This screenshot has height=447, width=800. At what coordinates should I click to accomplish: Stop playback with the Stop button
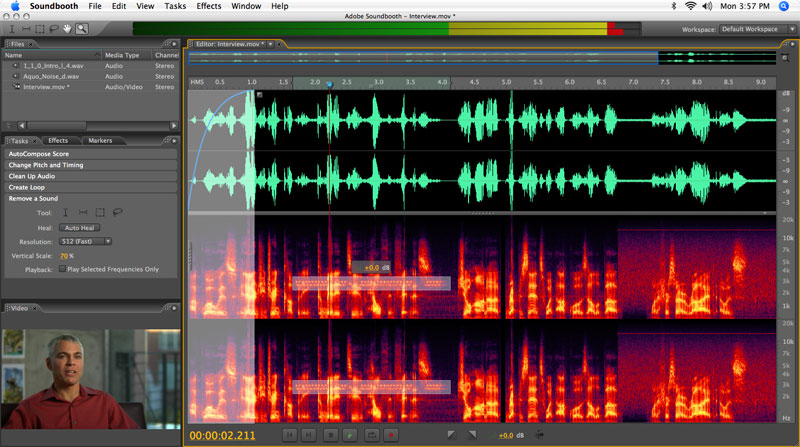(x=330, y=435)
